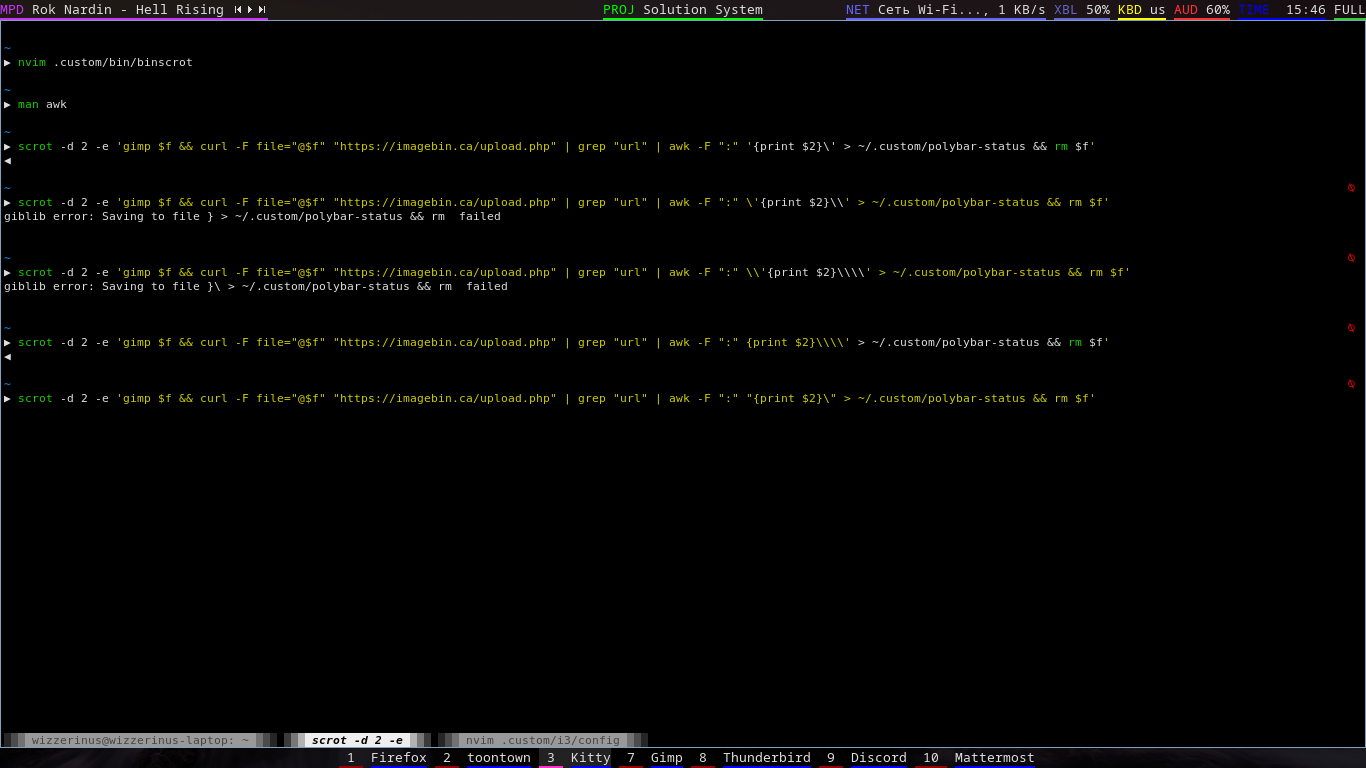Screen dimensions: 1366x768
Task: Click the FULL battery indicator
Action: pyautogui.click(x=1349, y=9)
